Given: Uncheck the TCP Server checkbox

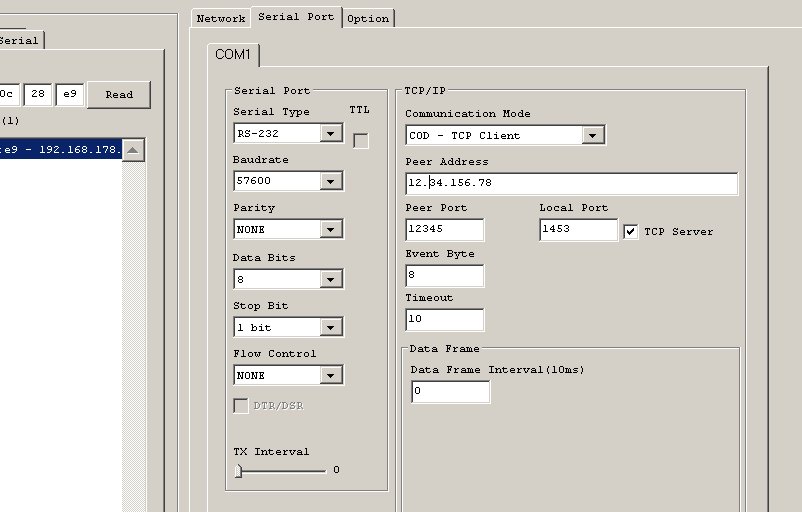Looking at the screenshot, I should [631, 231].
